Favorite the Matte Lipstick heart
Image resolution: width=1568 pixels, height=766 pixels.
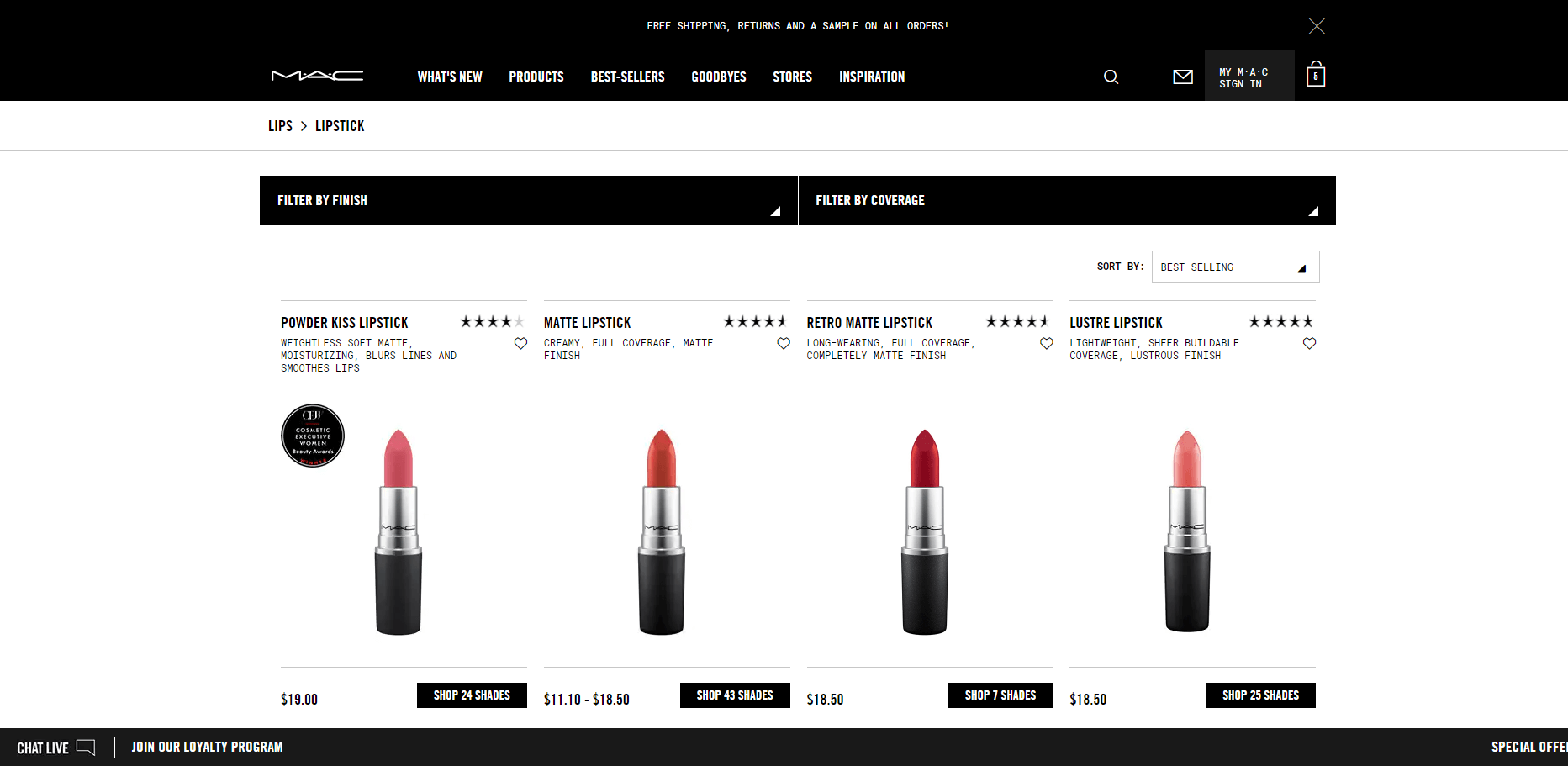784,343
